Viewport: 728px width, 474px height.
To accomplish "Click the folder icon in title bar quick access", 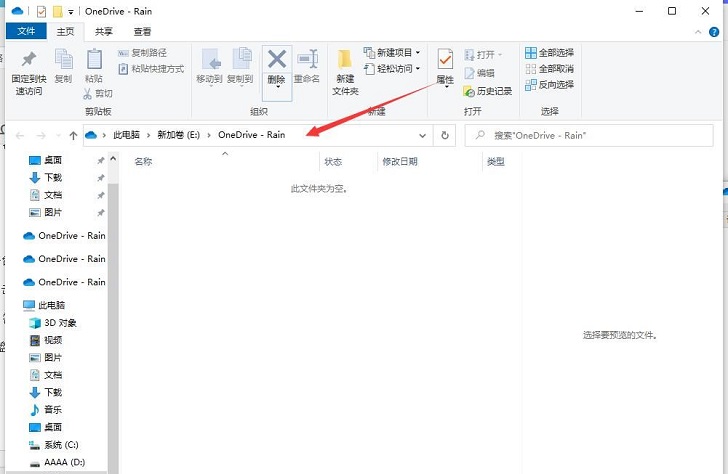I will pos(58,11).
